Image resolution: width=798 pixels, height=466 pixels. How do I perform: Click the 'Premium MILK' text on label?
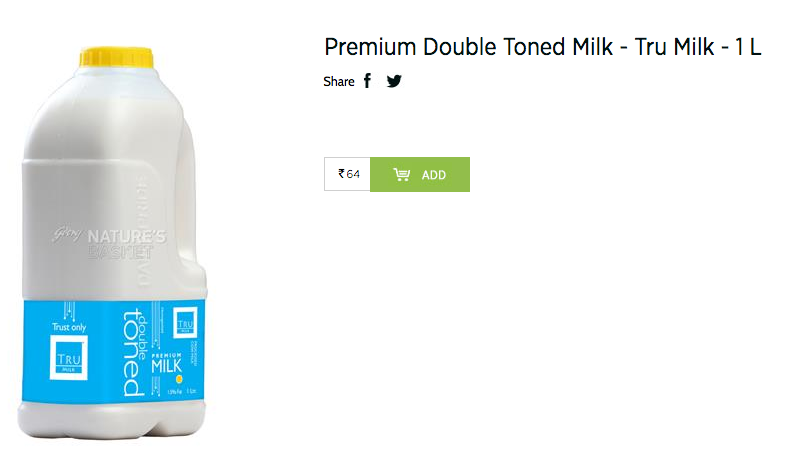pyautogui.click(x=166, y=363)
